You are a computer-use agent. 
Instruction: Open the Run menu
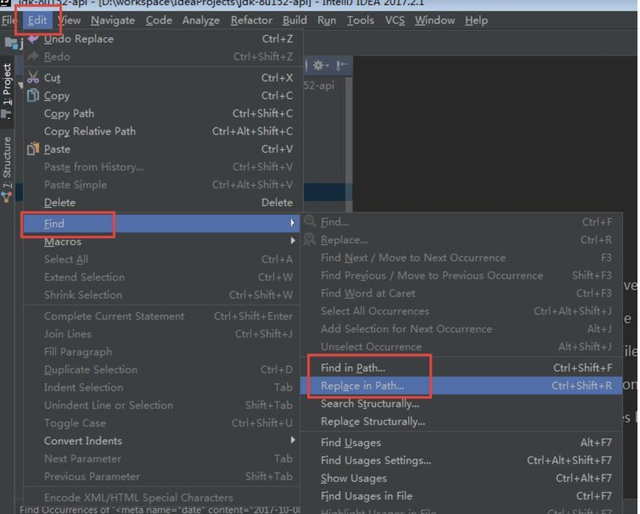click(x=327, y=20)
